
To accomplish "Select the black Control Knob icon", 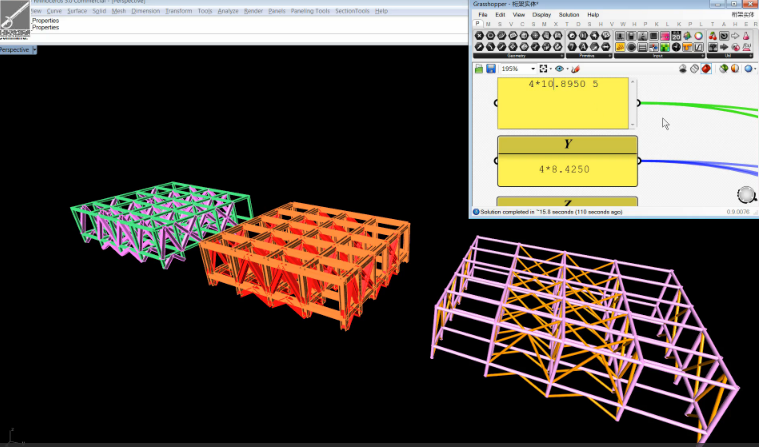I will 631,47.
